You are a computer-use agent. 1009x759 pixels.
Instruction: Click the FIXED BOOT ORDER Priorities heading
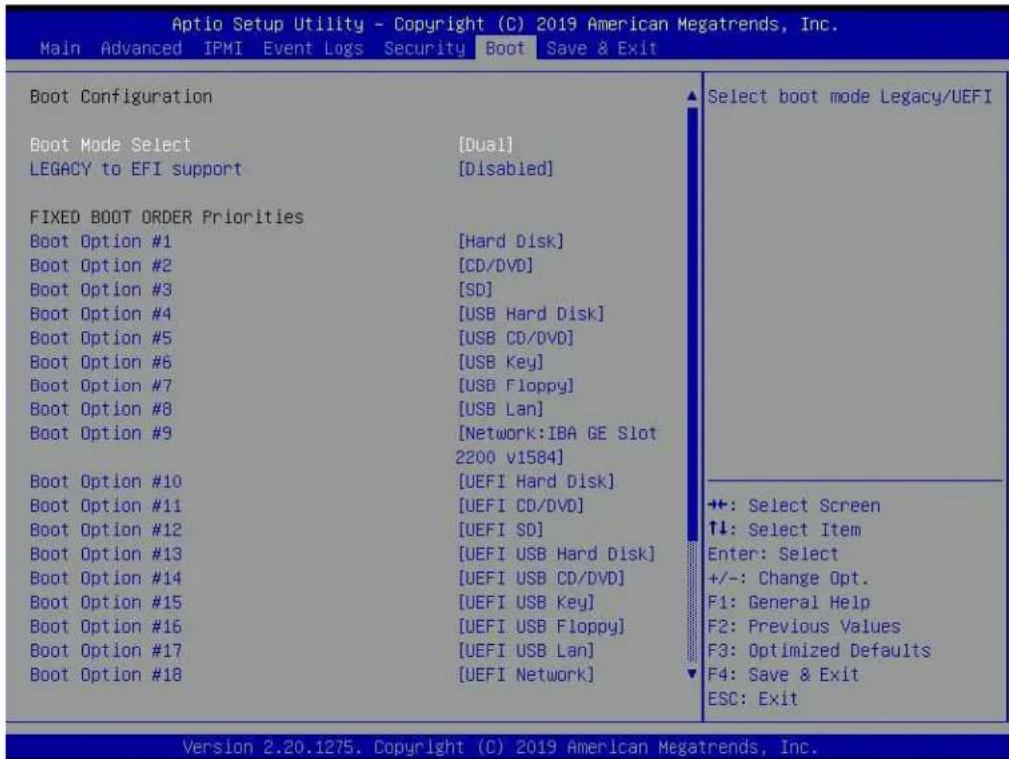point(167,217)
